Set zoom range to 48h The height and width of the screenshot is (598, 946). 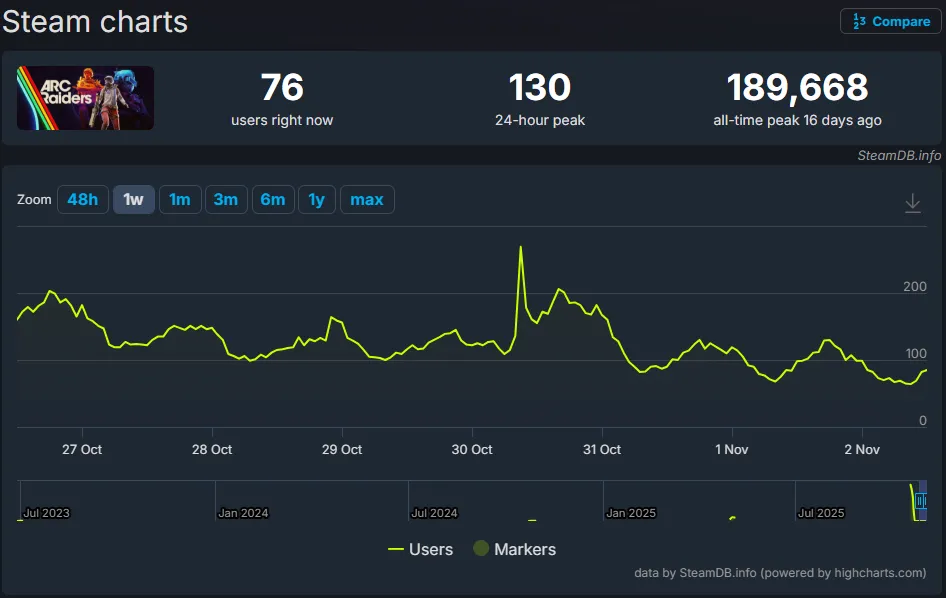83,200
